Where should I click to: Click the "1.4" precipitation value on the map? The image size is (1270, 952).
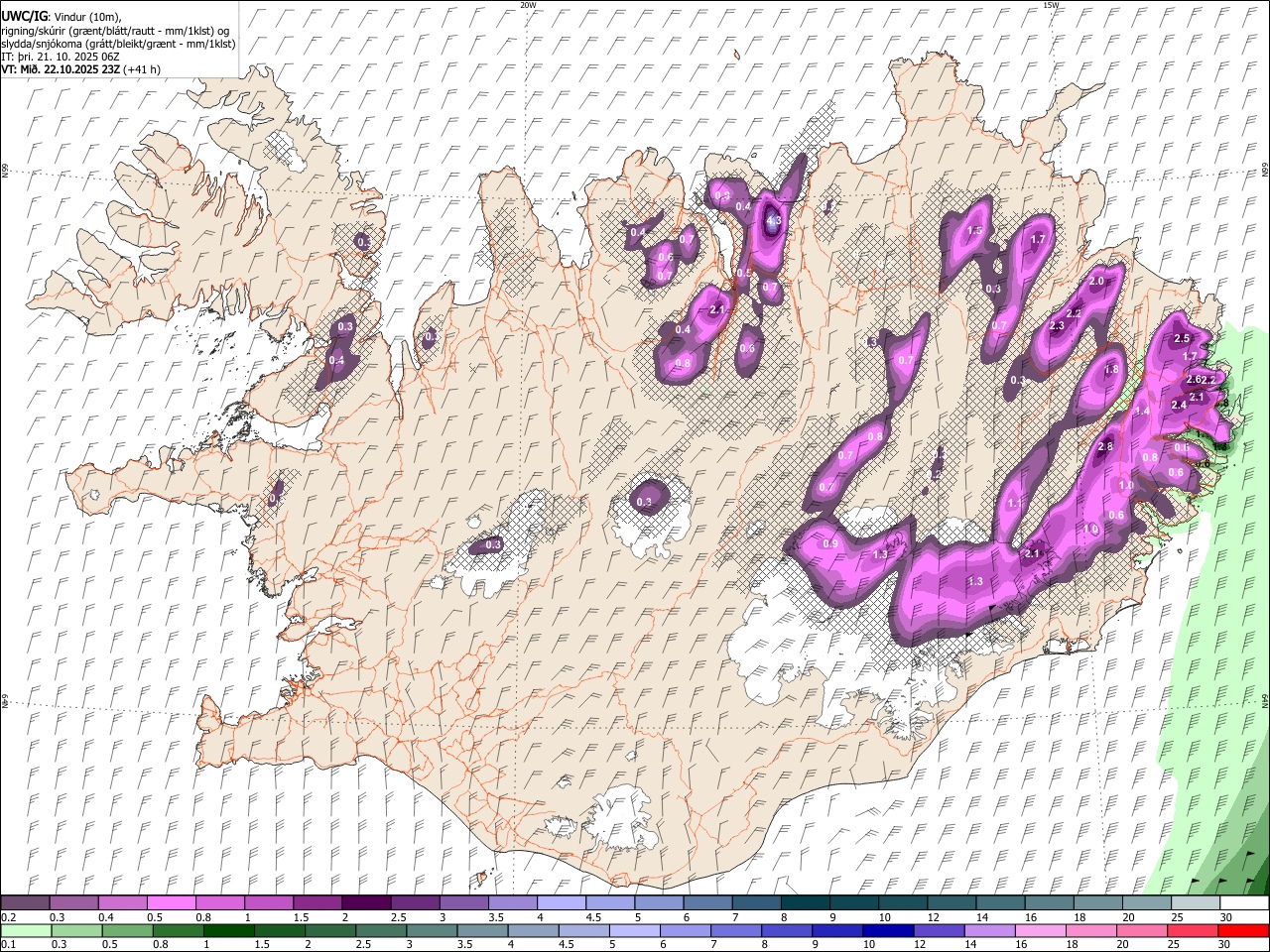[1142, 411]
